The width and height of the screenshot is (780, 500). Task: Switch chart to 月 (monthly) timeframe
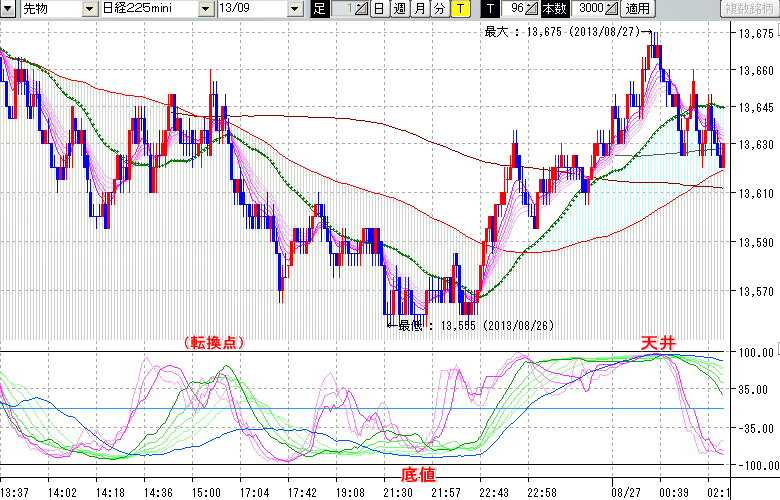click(x=419, y=9)
